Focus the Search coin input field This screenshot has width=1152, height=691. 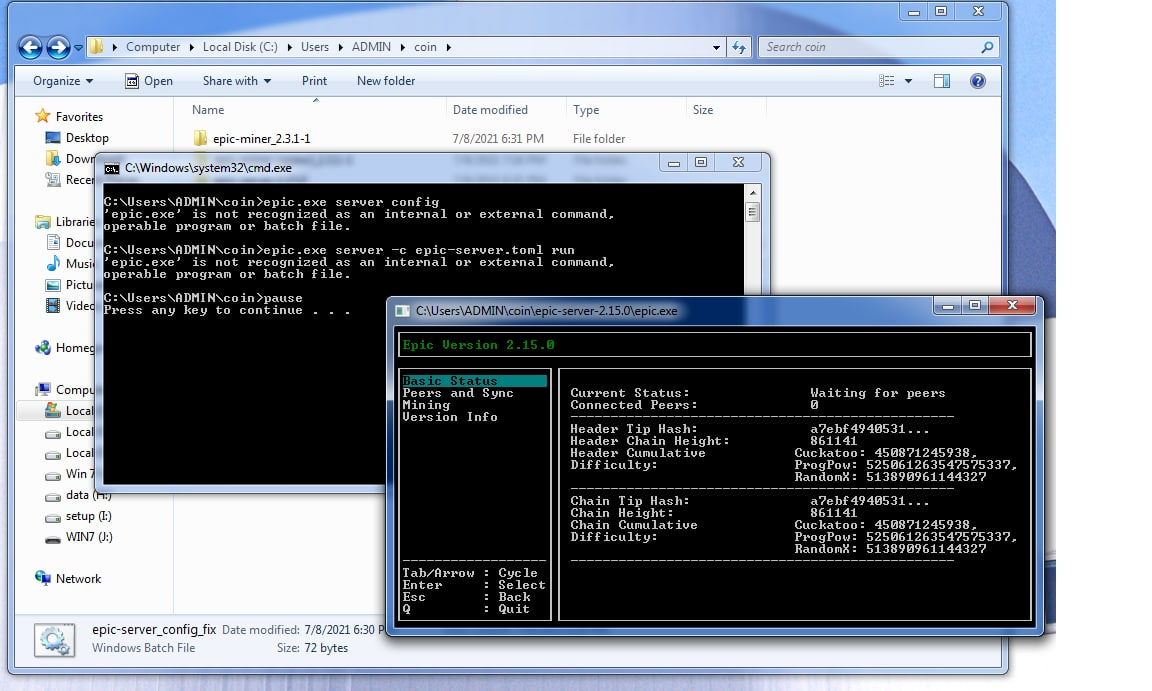point(869,47)
